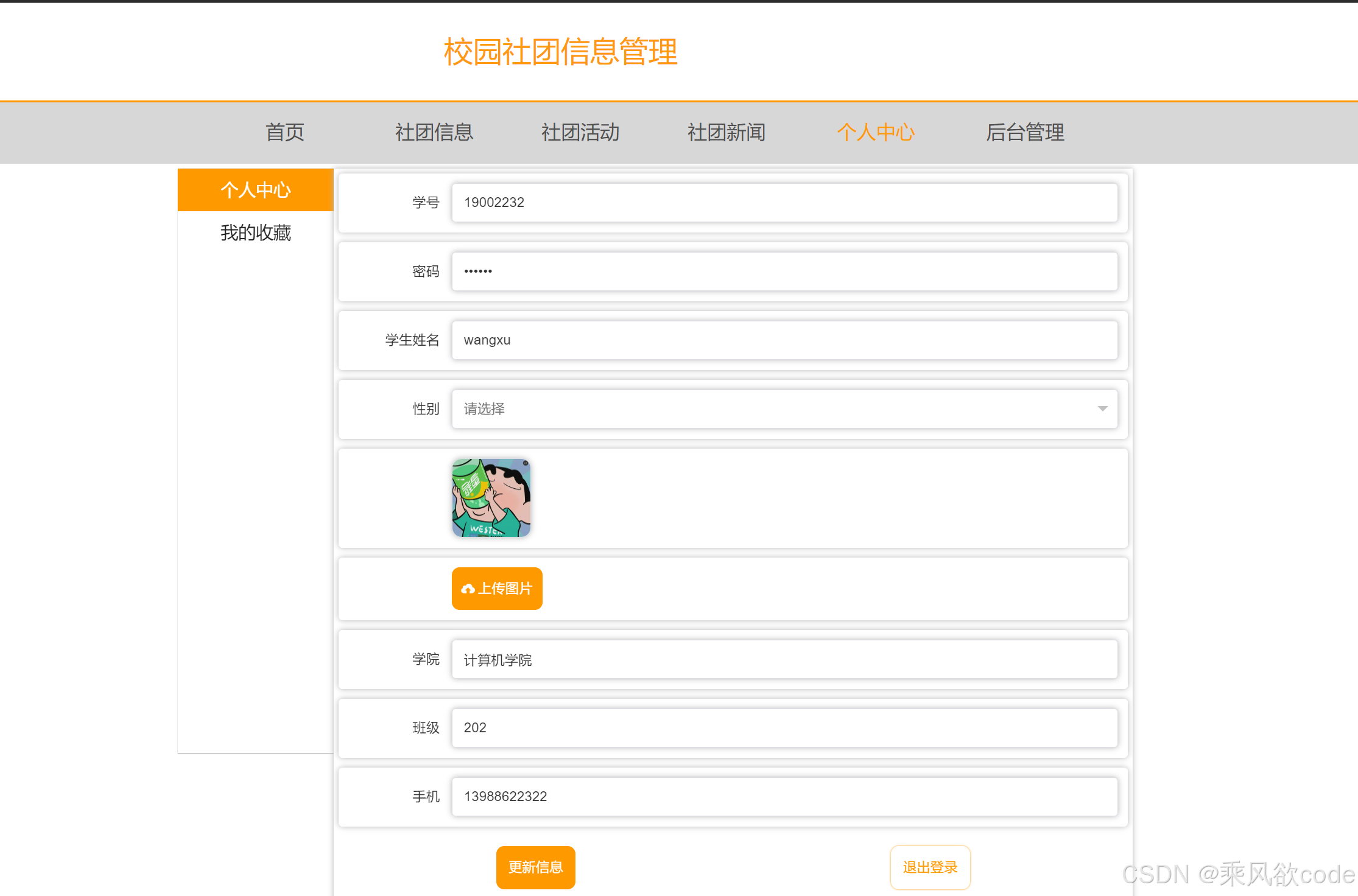This screenshot has width=1358, height=896.
Task: Switch to the 首页 tab
Action: (x=284, y=133)
